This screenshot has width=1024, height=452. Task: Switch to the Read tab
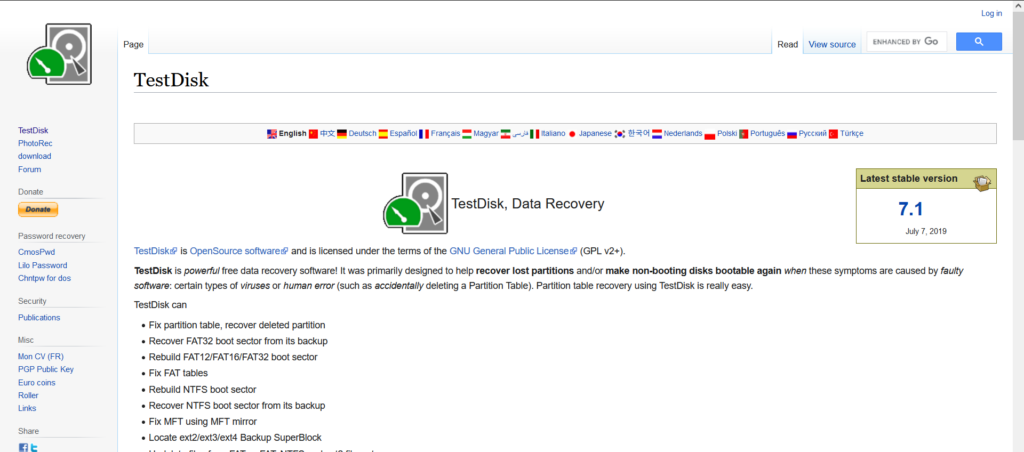788,44
